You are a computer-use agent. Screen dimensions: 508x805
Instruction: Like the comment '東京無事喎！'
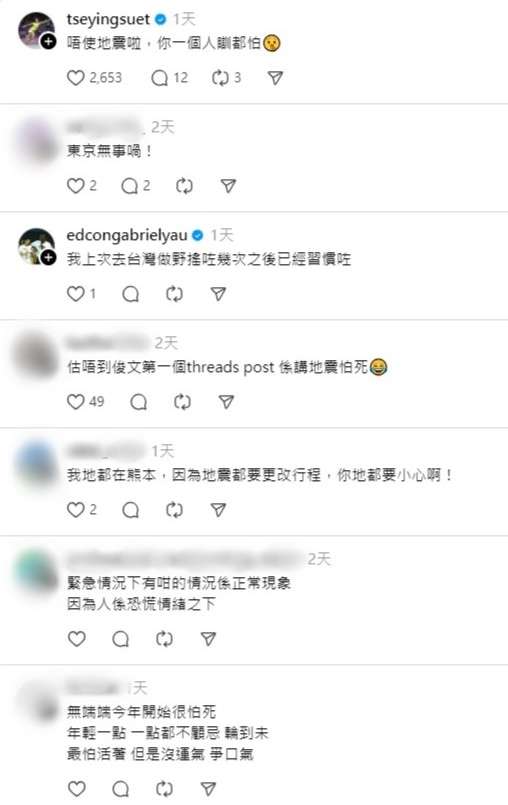76,186
